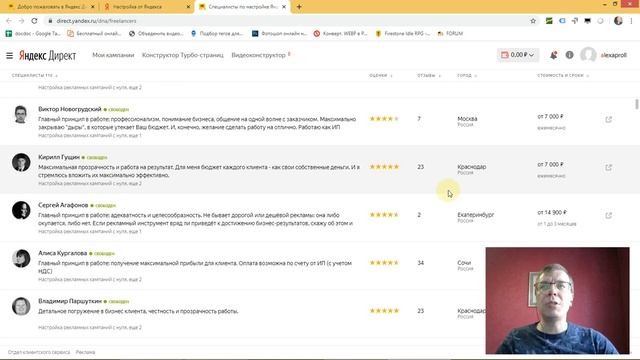Click the green extension icon in the Chrome toolbar

pyautogui.click(x=549, y=21)
